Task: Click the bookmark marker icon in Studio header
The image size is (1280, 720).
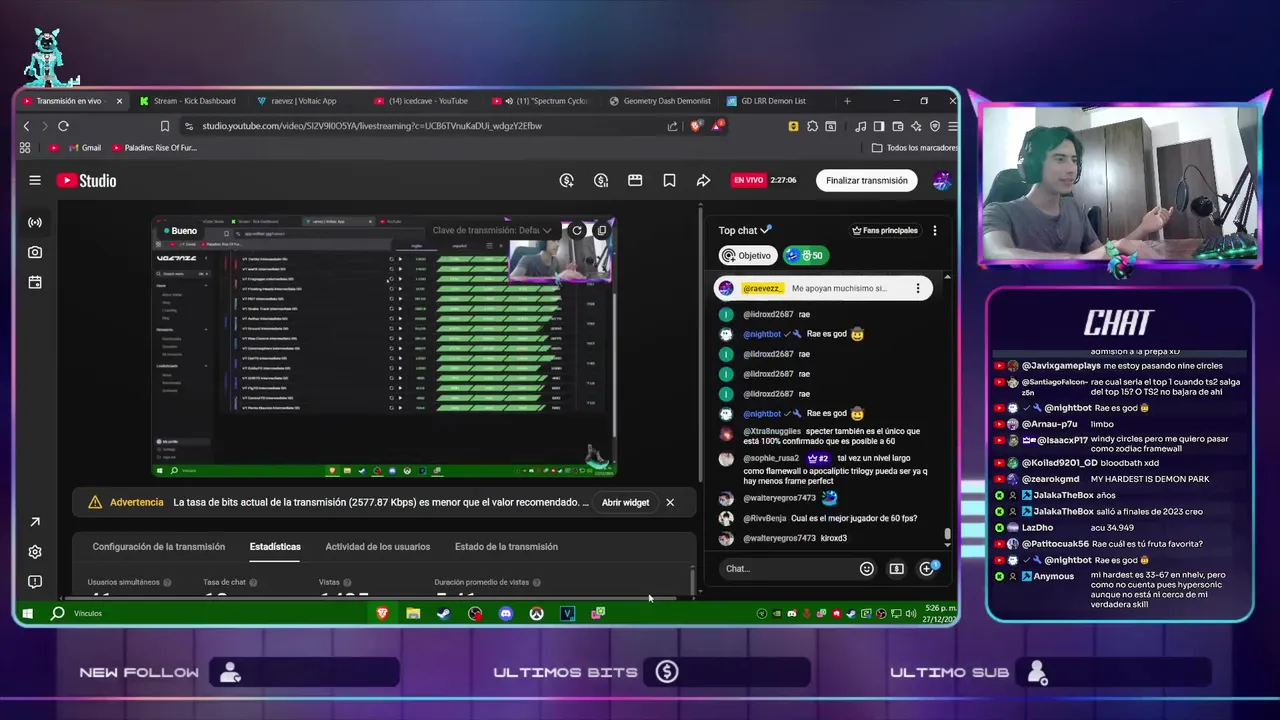Action: pyautogui.click(x=669, y=180)
